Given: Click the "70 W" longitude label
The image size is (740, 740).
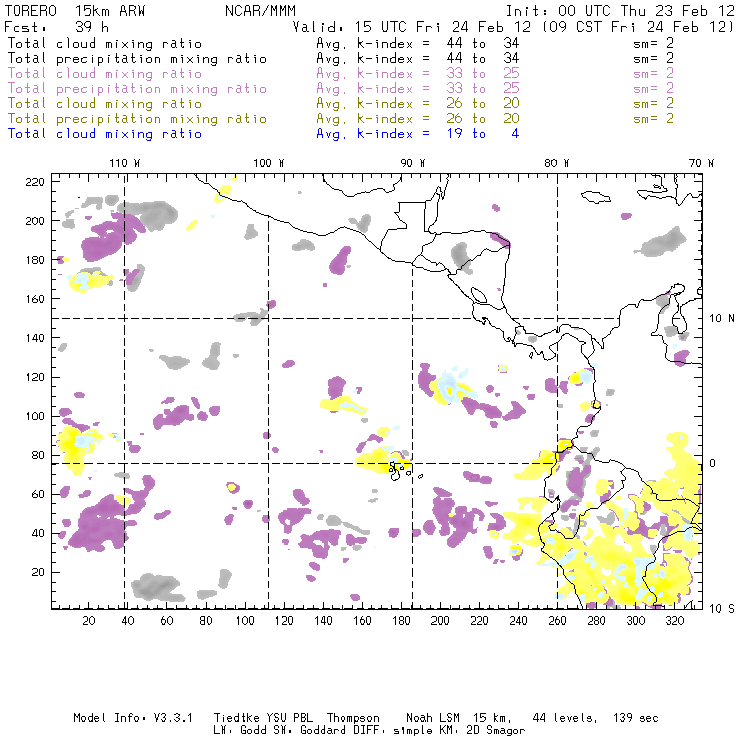Looking at the screenshot, I should pyautogui.click(x=701, y=163).
